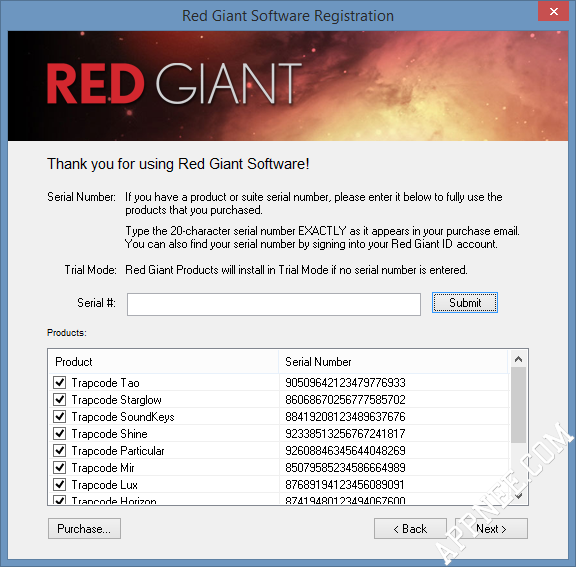The image size is (576, 567).
Task: Disable the Trapcode Particular checkbox
Action: [x=60, y=450]
